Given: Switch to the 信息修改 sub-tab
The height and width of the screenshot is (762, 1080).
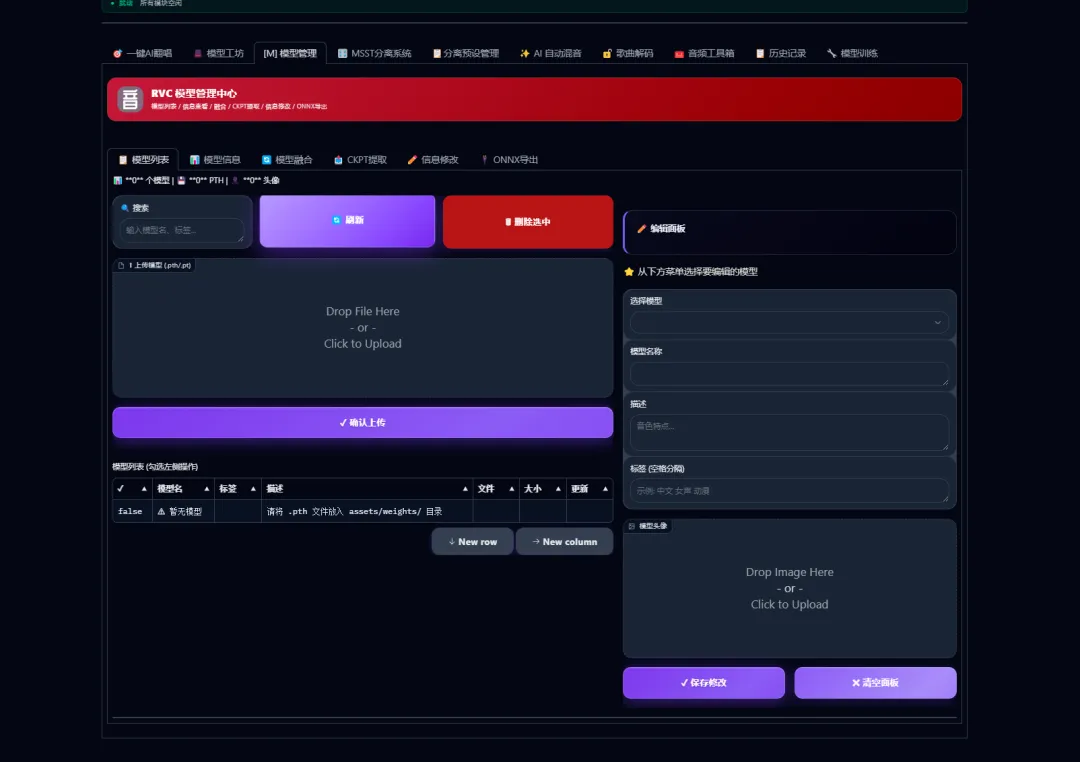Looking at the screenshot, I should pyautogui.click(x=433, y=160).
